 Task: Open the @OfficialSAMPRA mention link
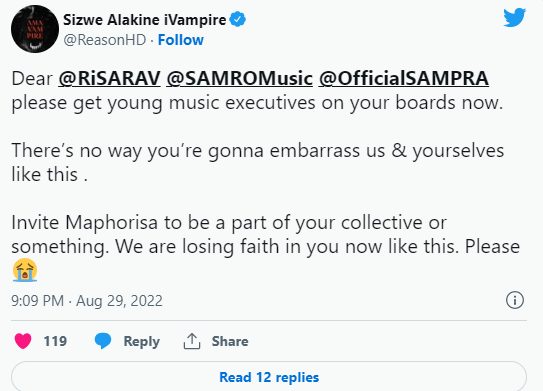(x=403, y=78)
